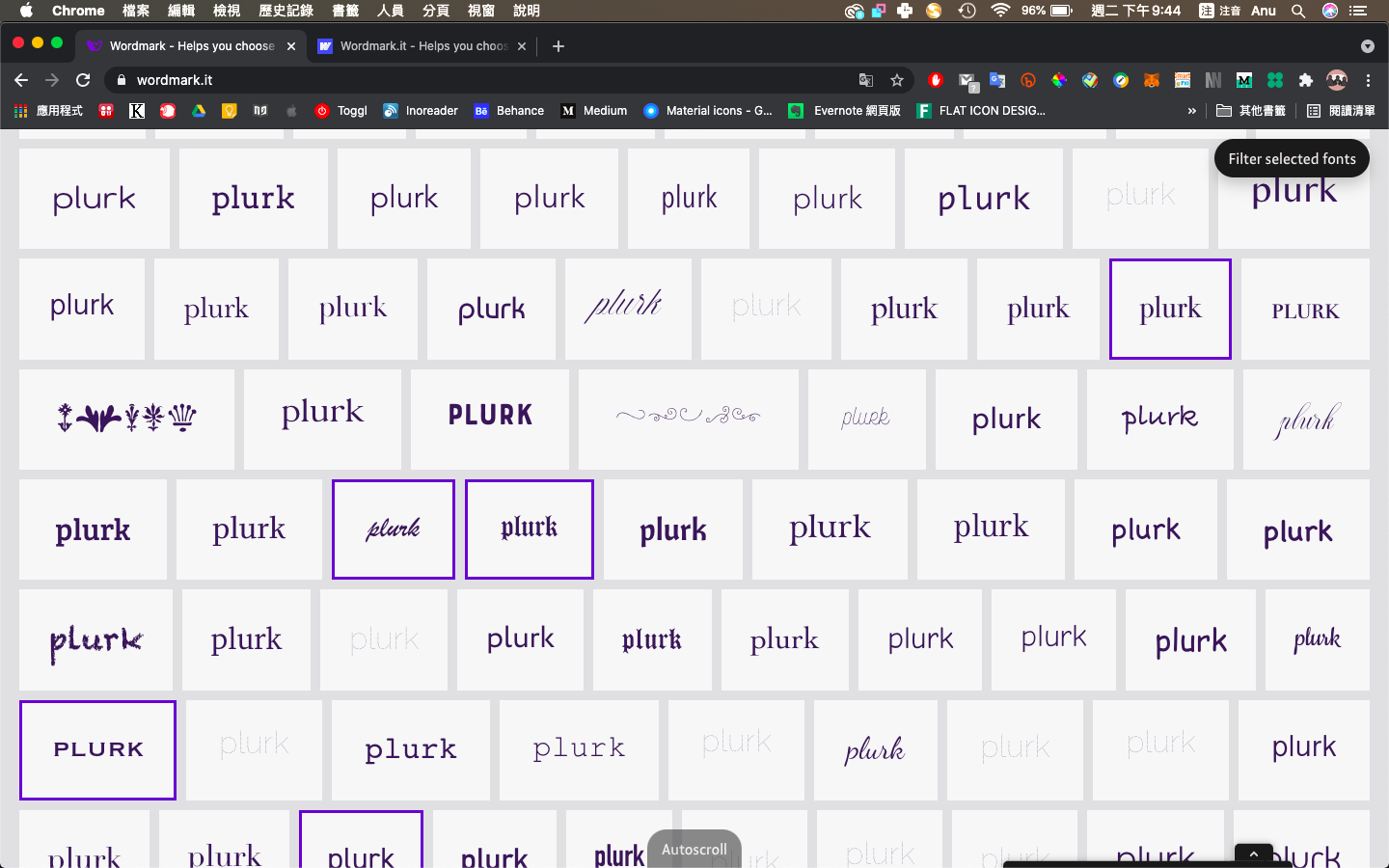Open the MetaMask fox extension

[1152, 80]
